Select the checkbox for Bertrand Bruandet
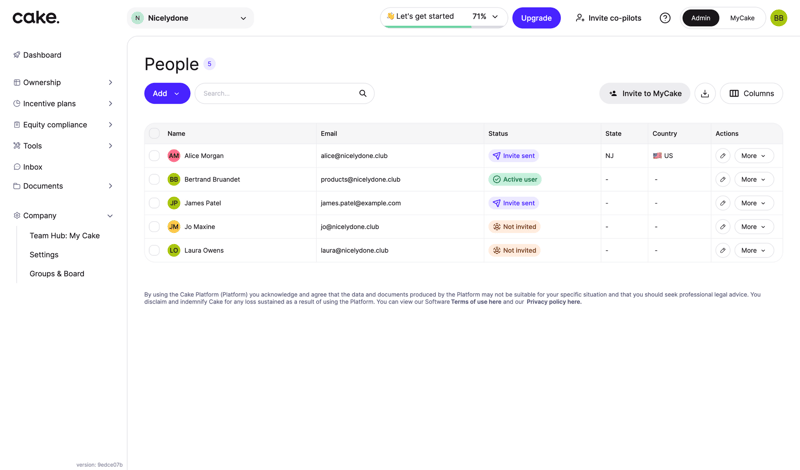800x470 pixels. click(154, 180)
